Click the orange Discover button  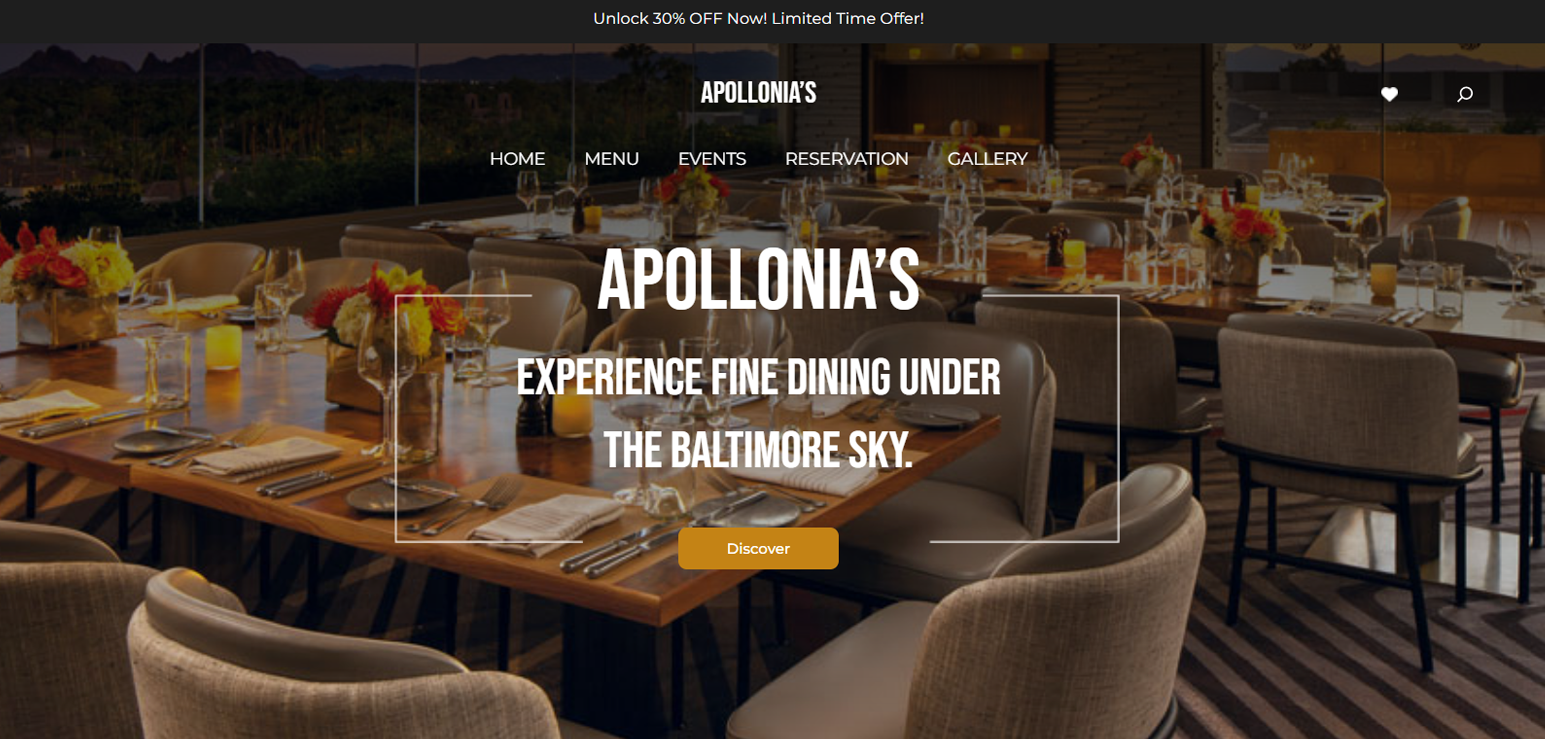(x=758, y=548)
